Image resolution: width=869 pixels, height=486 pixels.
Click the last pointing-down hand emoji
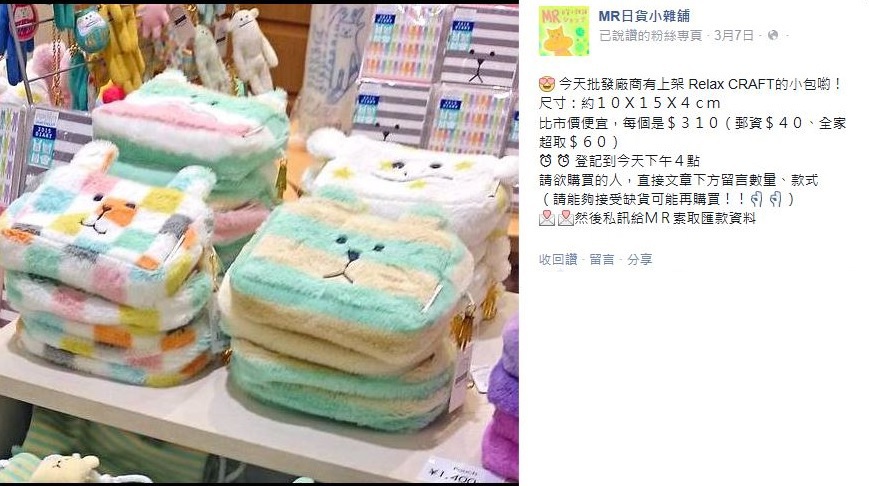tap(775, 199)
